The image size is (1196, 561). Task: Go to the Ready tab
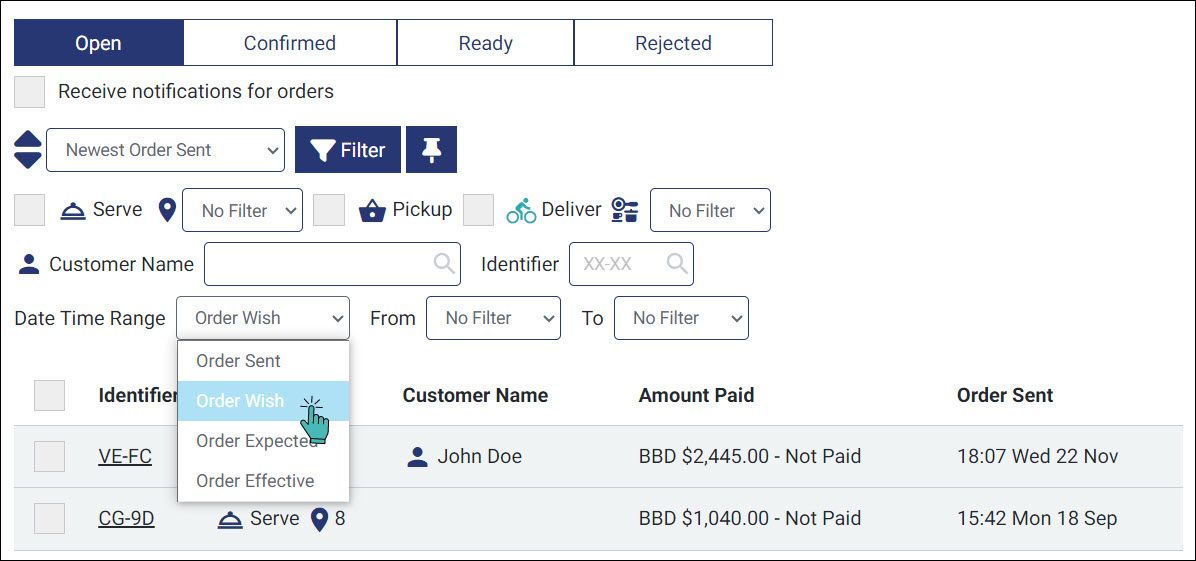point(485,43)
